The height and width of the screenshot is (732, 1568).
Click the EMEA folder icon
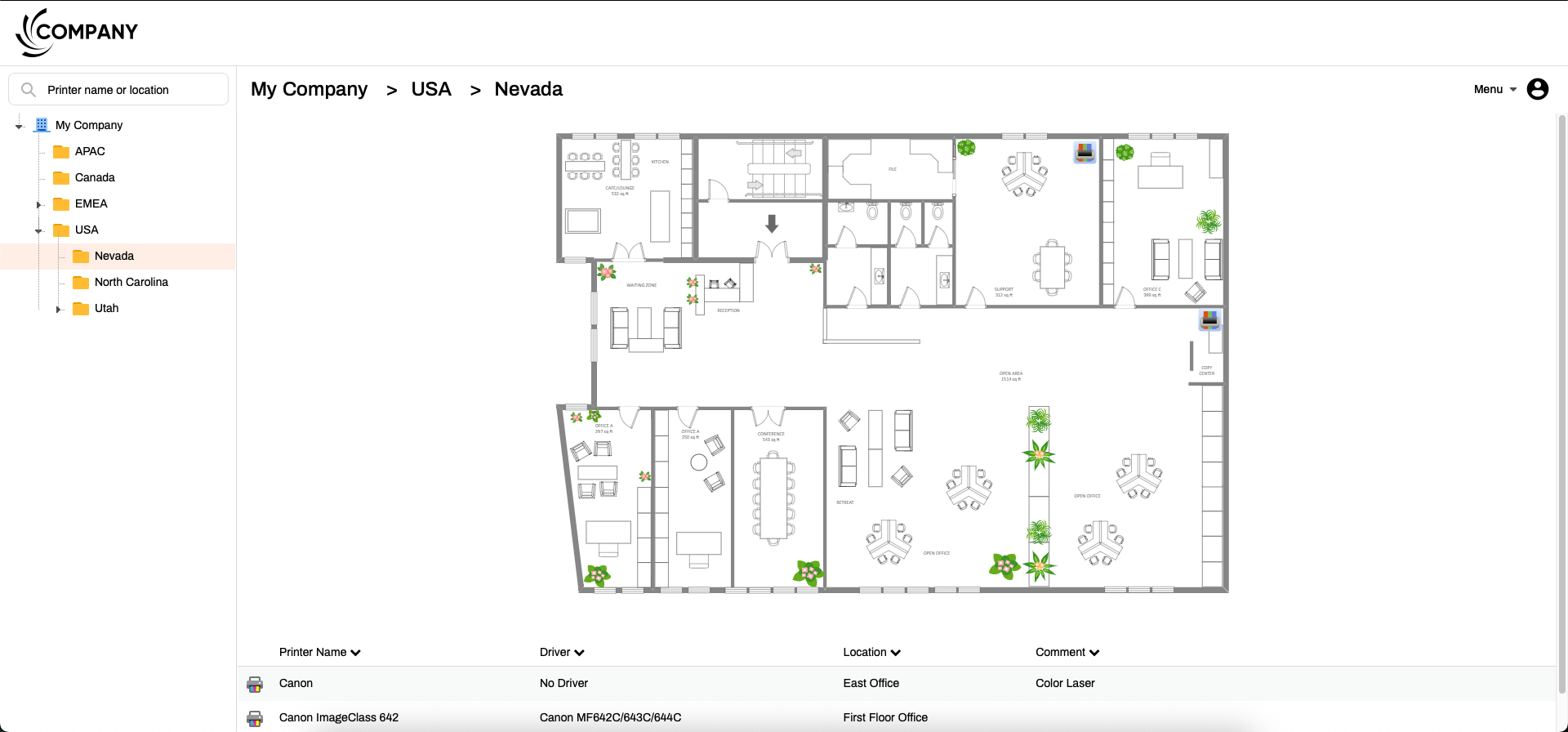click(61, 203)
